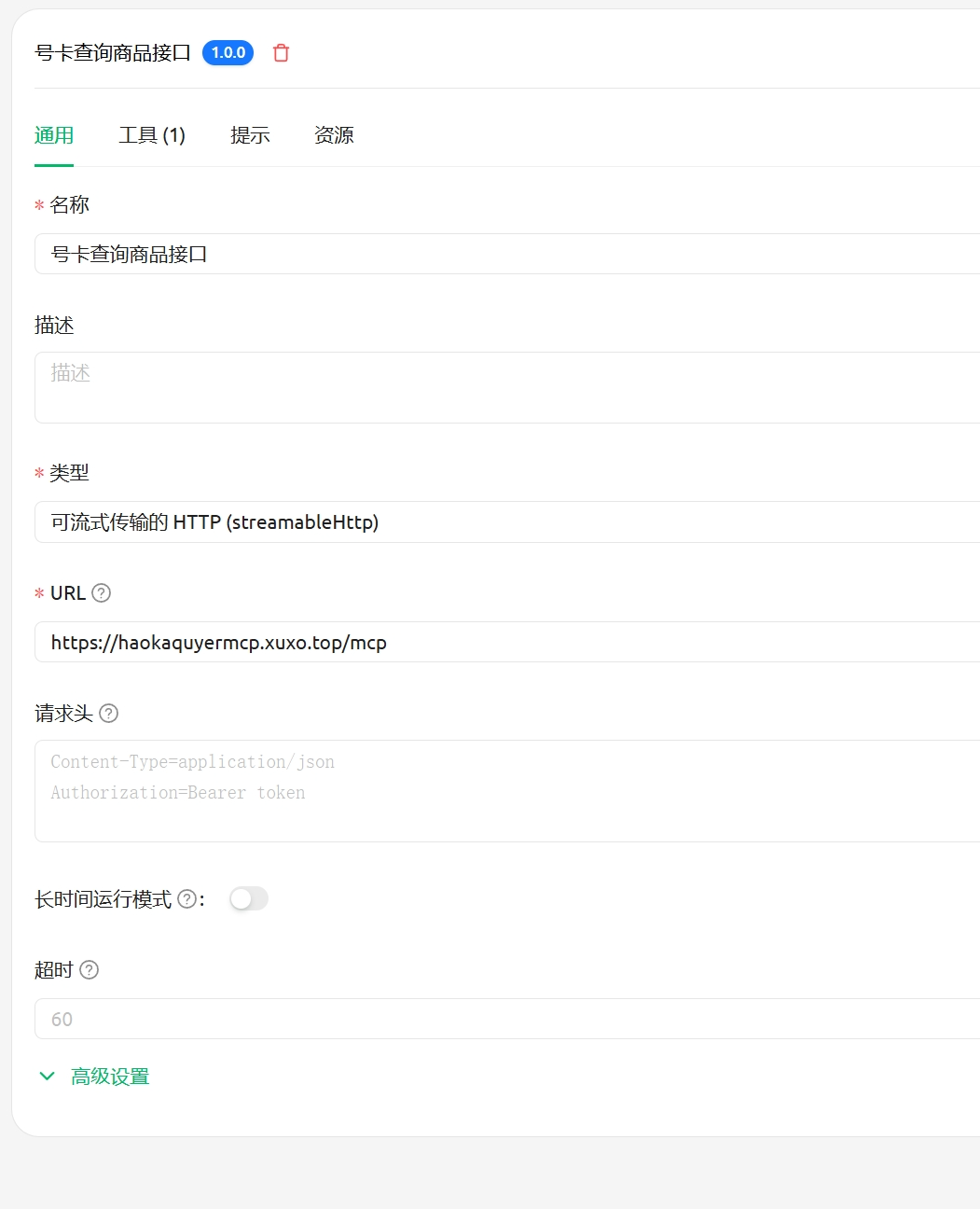Expand the 高级设置 chevron arrow
Image resolution: width=980 pixels, height=1209 pixels.
47,1077
